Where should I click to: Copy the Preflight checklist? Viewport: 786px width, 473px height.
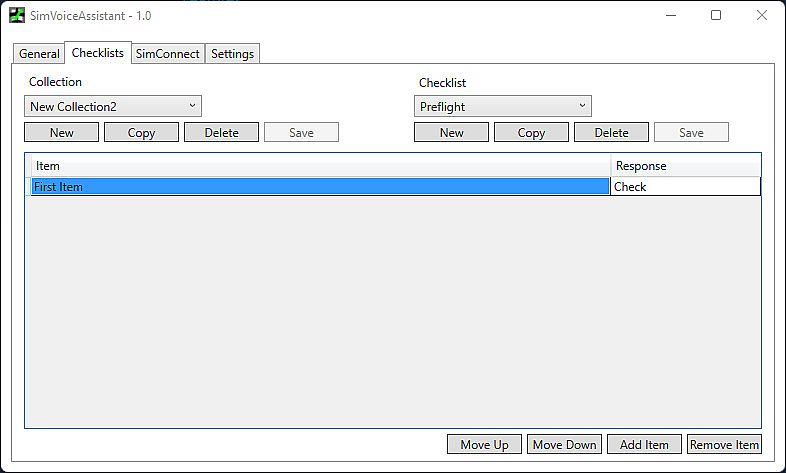pyautogui.click(x=531, y=132)
